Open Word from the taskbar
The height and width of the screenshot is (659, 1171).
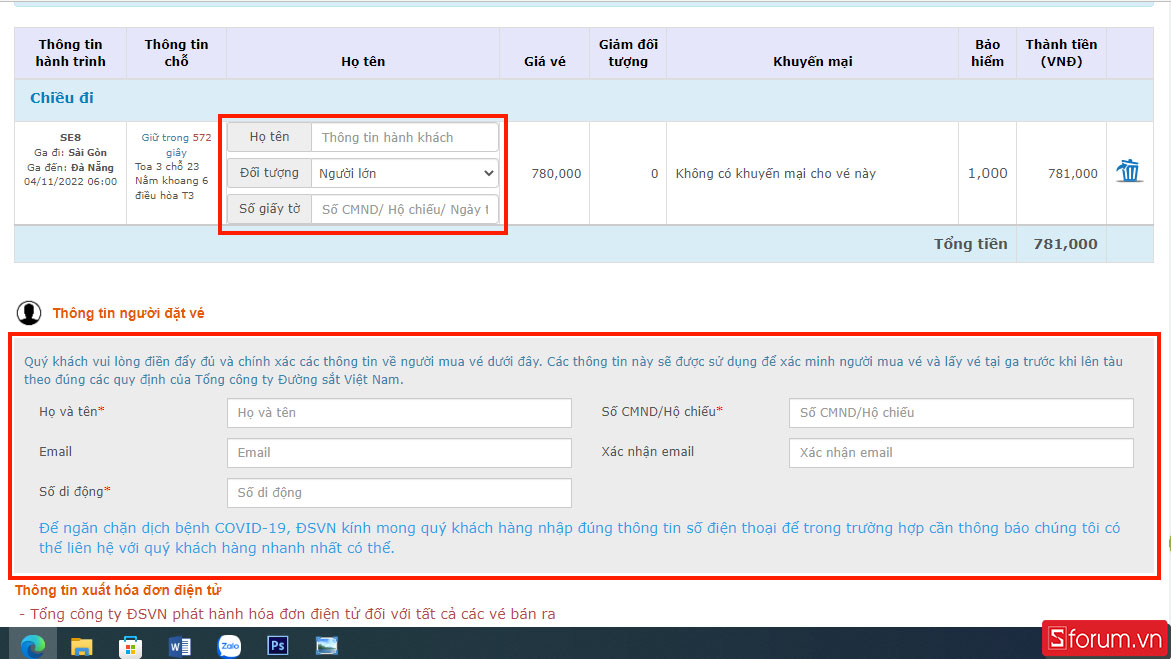pyautogui.click(x=180, y=646)
